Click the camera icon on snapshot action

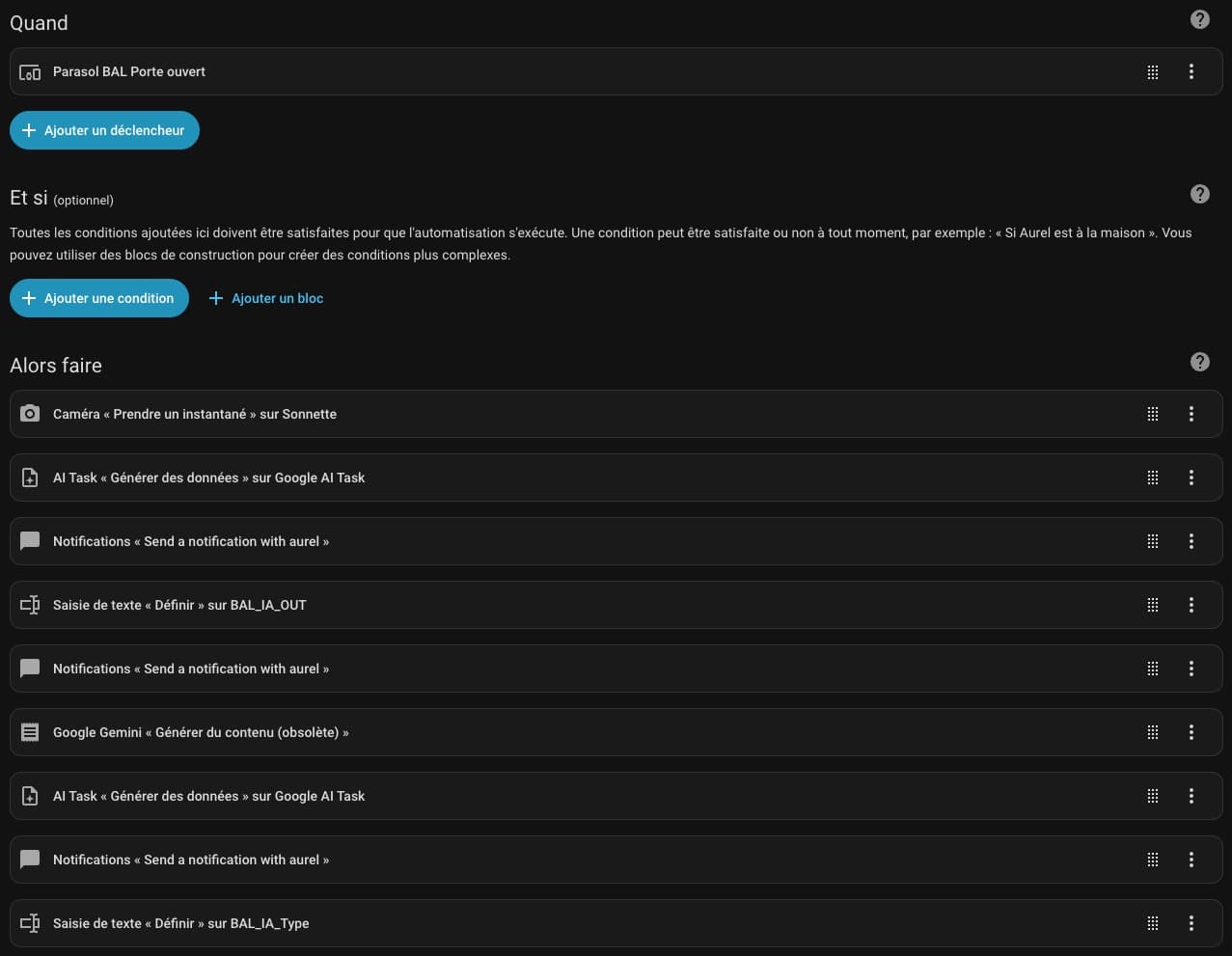[30, 414]
